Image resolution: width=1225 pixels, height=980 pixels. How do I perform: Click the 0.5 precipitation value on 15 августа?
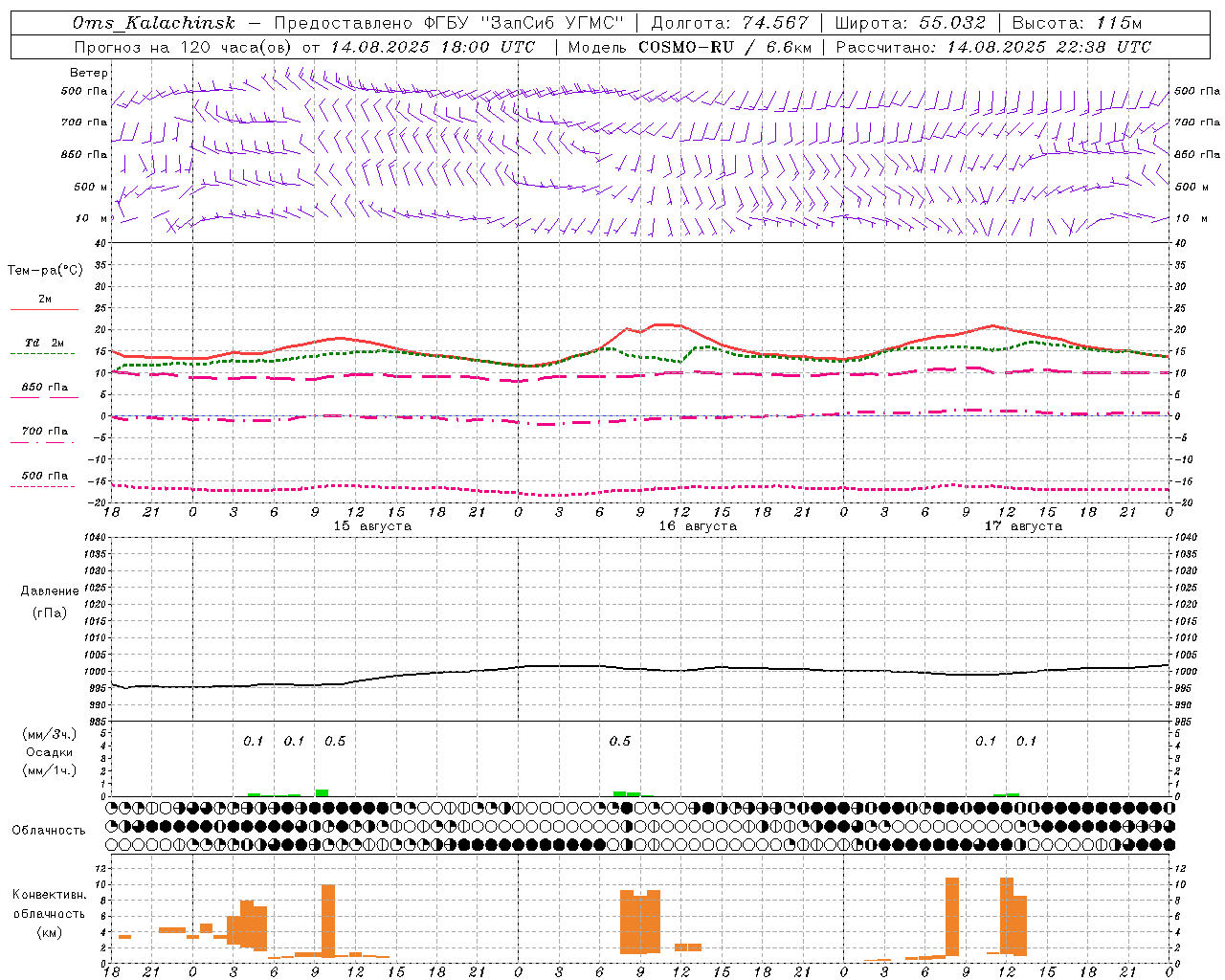pos(335,742)
